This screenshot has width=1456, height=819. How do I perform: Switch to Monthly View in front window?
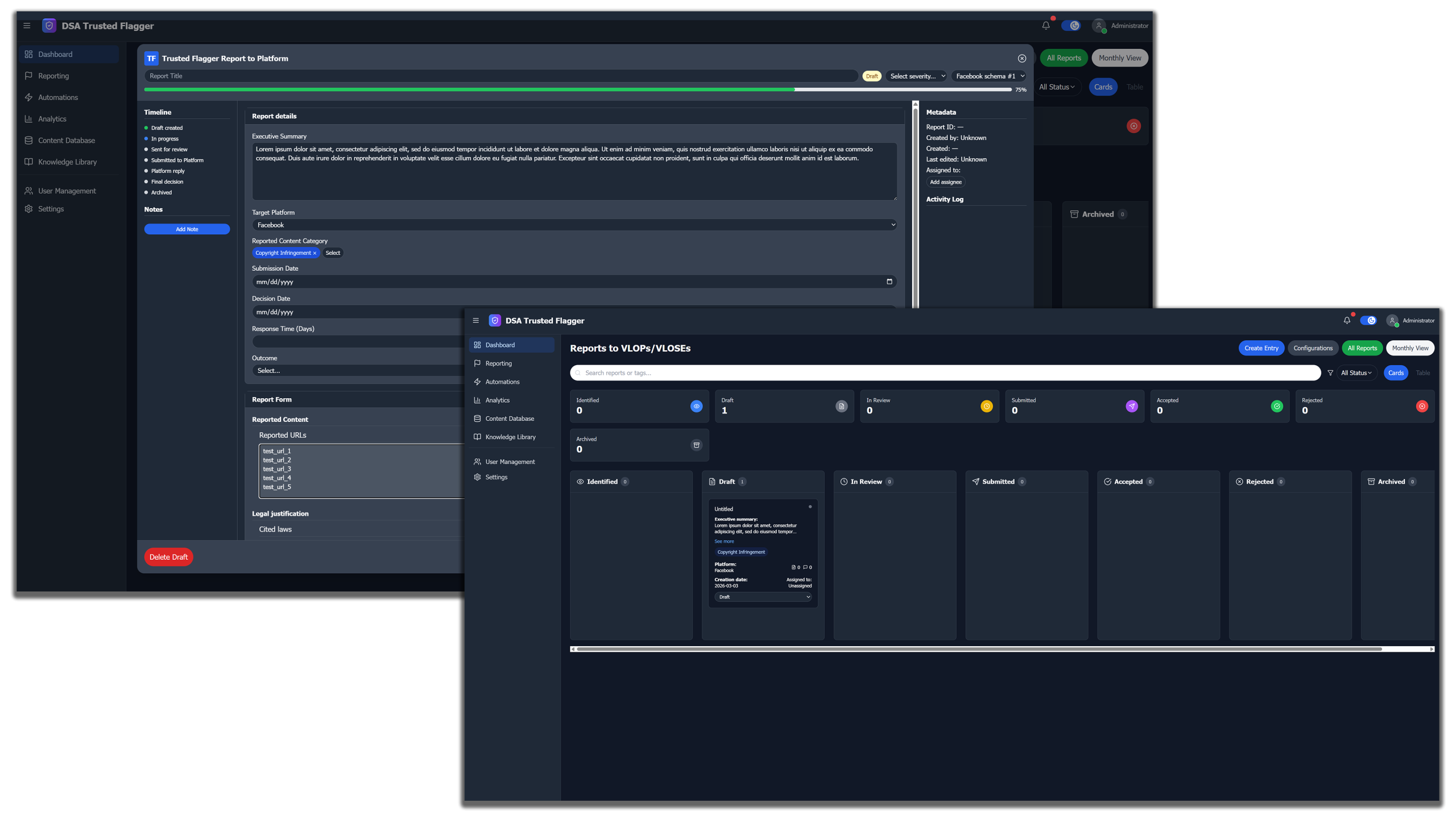click(1409, 348)
